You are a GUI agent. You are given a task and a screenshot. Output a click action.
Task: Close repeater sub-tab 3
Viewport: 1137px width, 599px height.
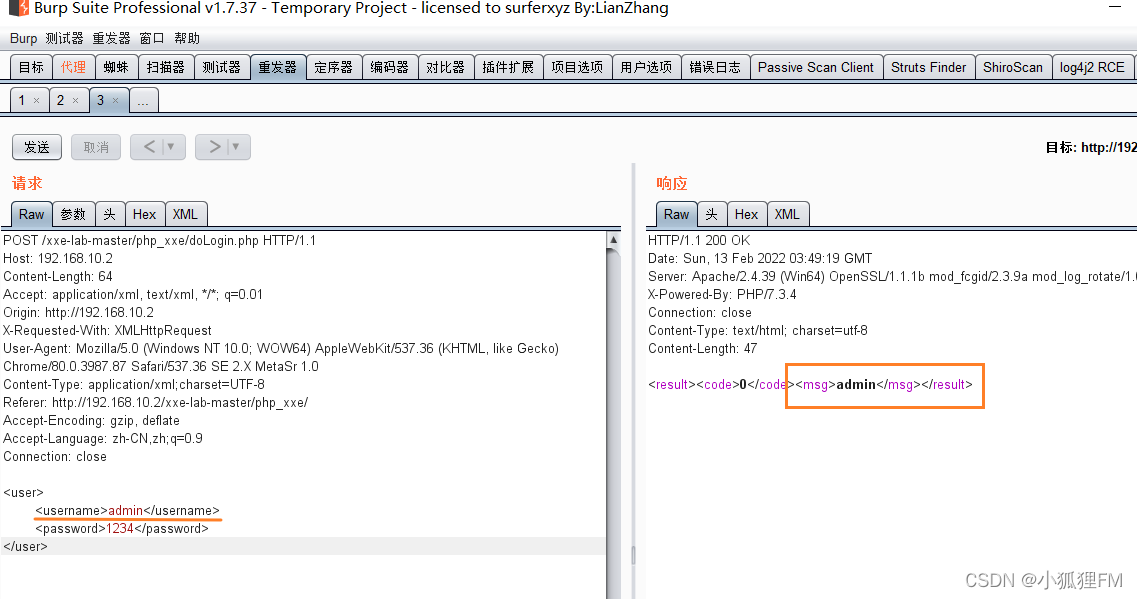pyautogui.click(x=115, y=101)
